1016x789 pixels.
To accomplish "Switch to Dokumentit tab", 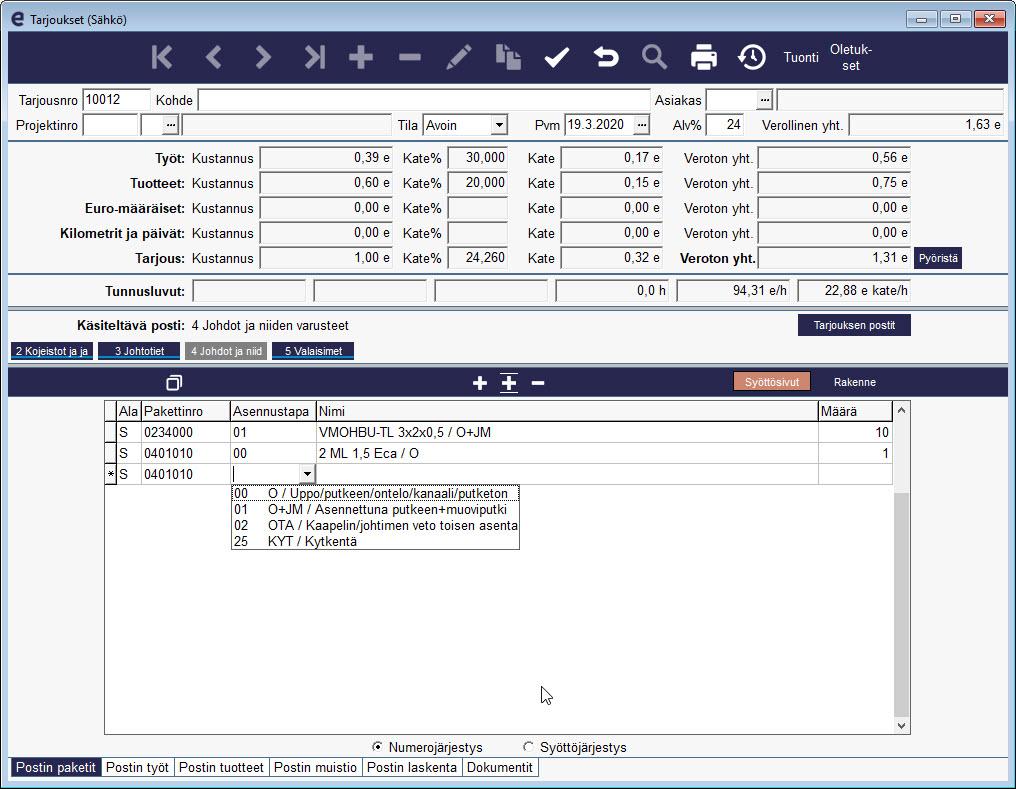I will pyautogui.click(x=500, y=768).
